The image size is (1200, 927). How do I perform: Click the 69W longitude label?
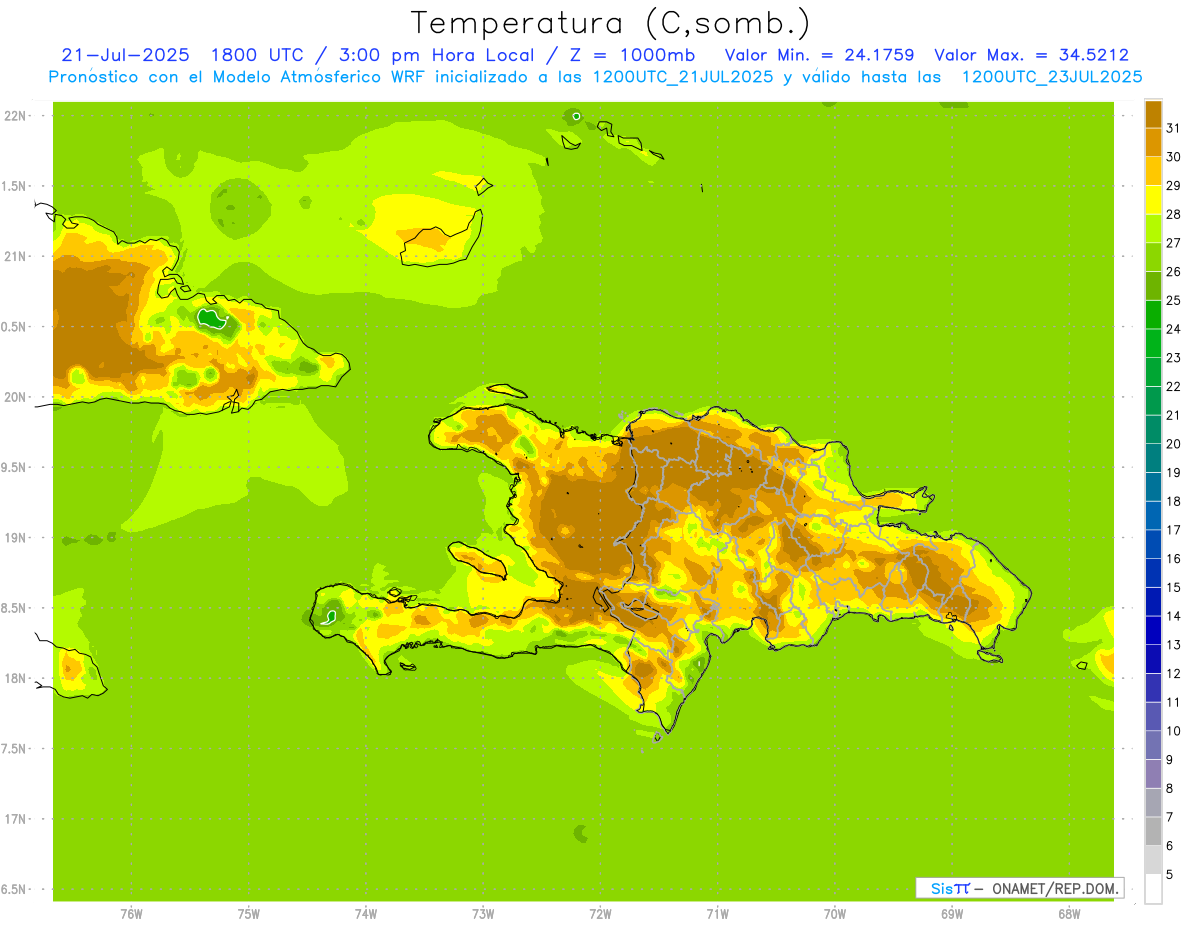pos(952,913)
